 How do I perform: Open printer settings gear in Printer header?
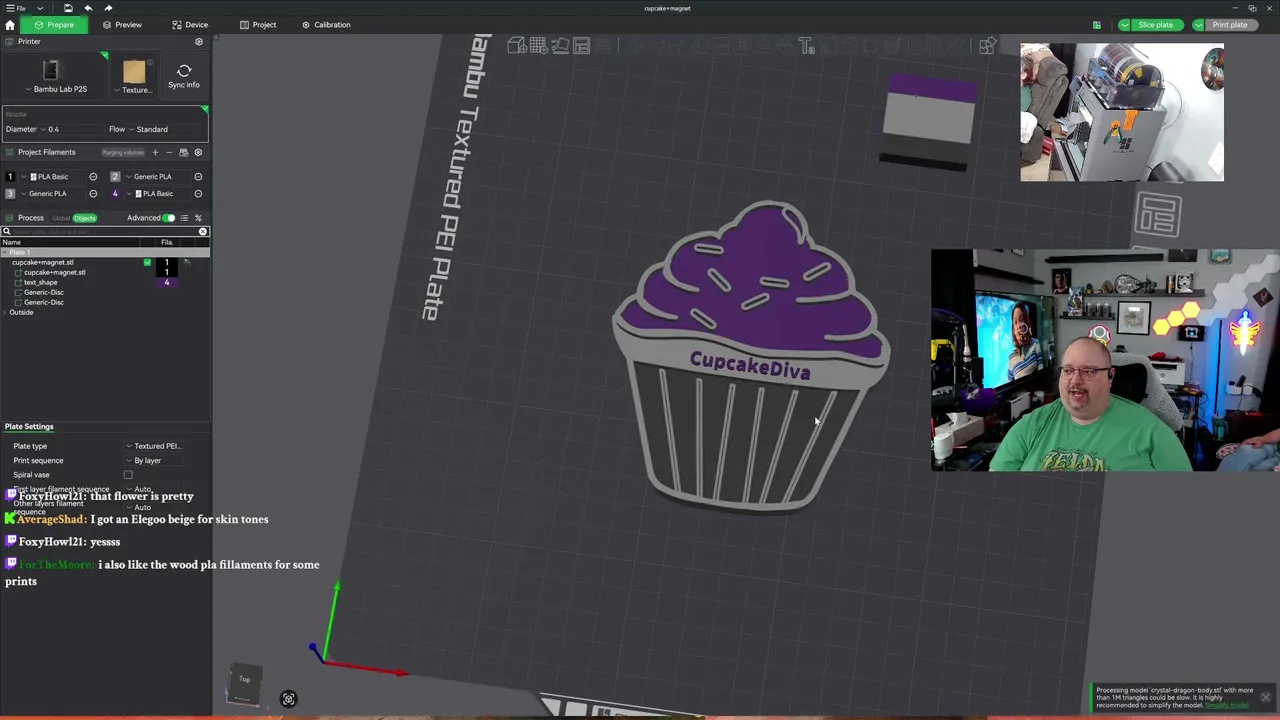198,42
